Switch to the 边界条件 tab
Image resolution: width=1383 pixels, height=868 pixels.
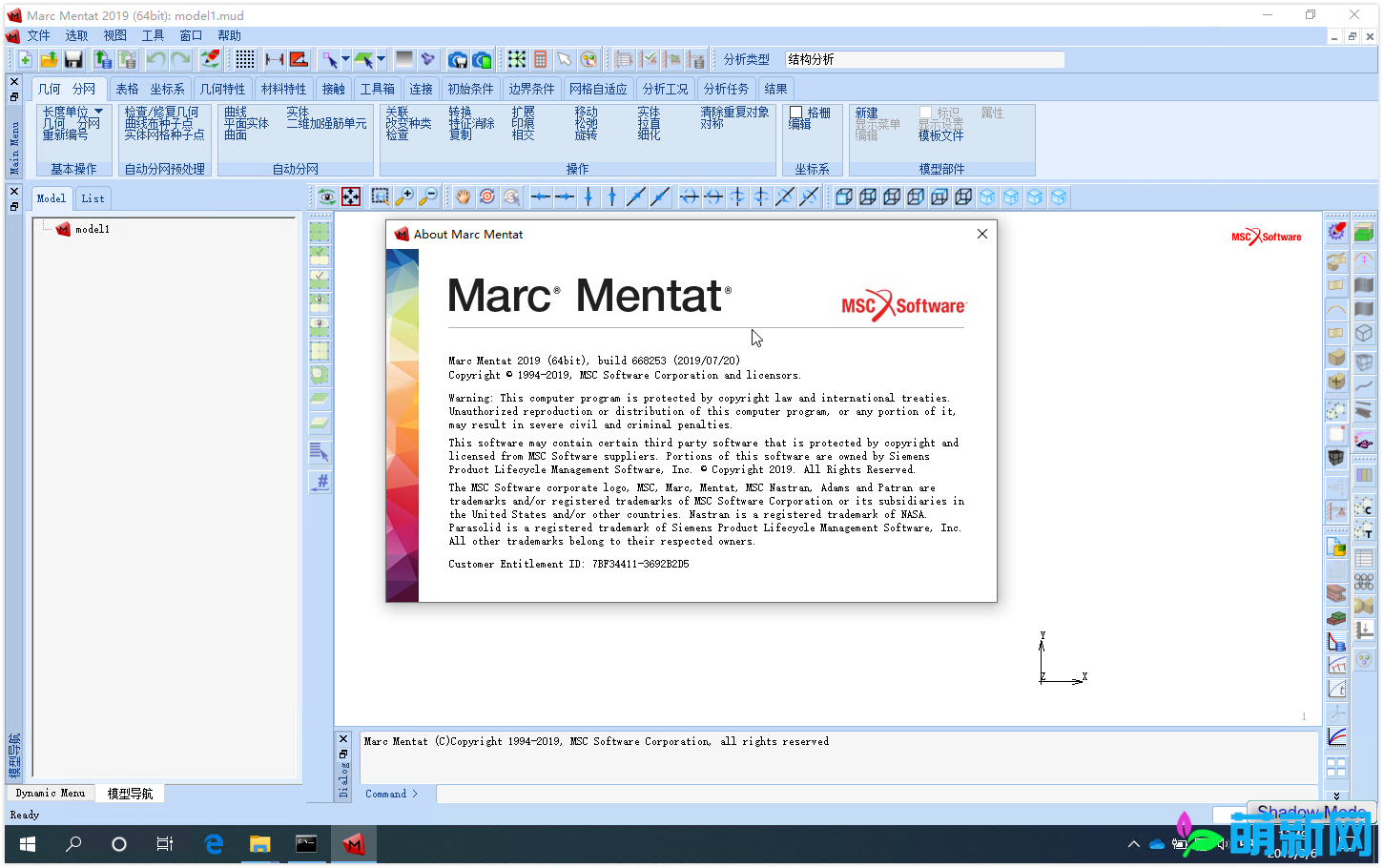point(531,89)
